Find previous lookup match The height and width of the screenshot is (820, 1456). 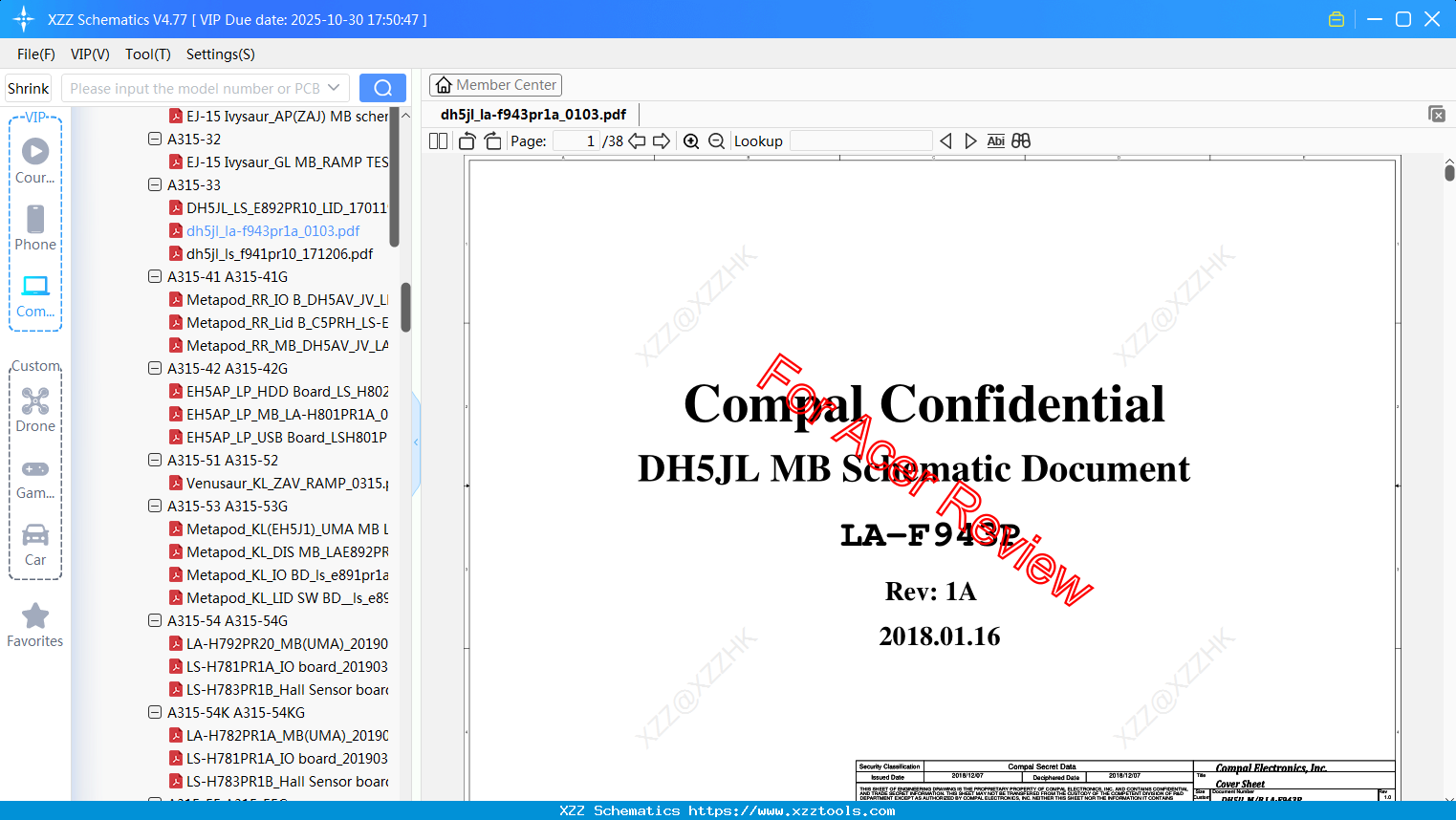coord(945,141)
